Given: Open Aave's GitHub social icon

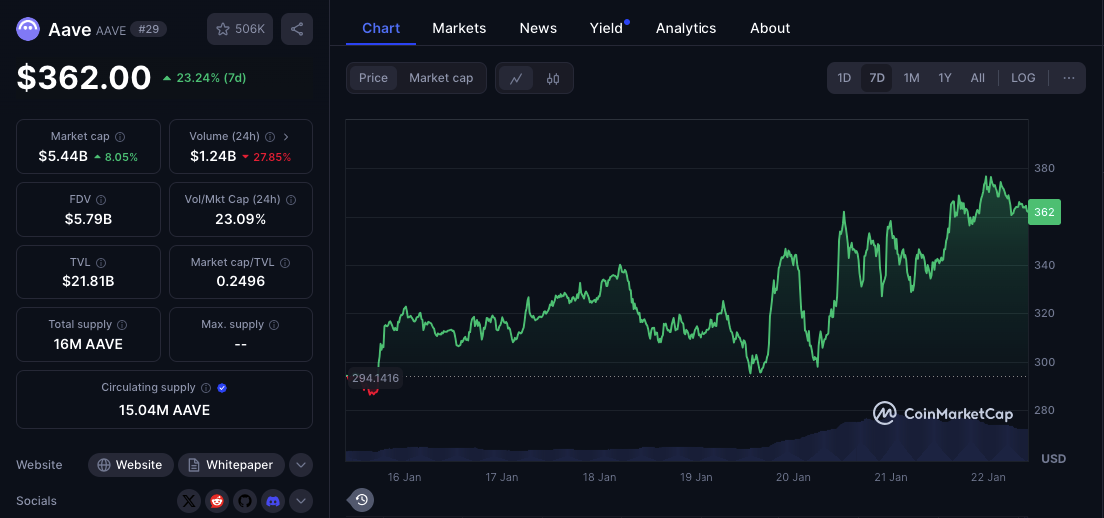Looking at the screenshot, I should [x=245, y=501].
